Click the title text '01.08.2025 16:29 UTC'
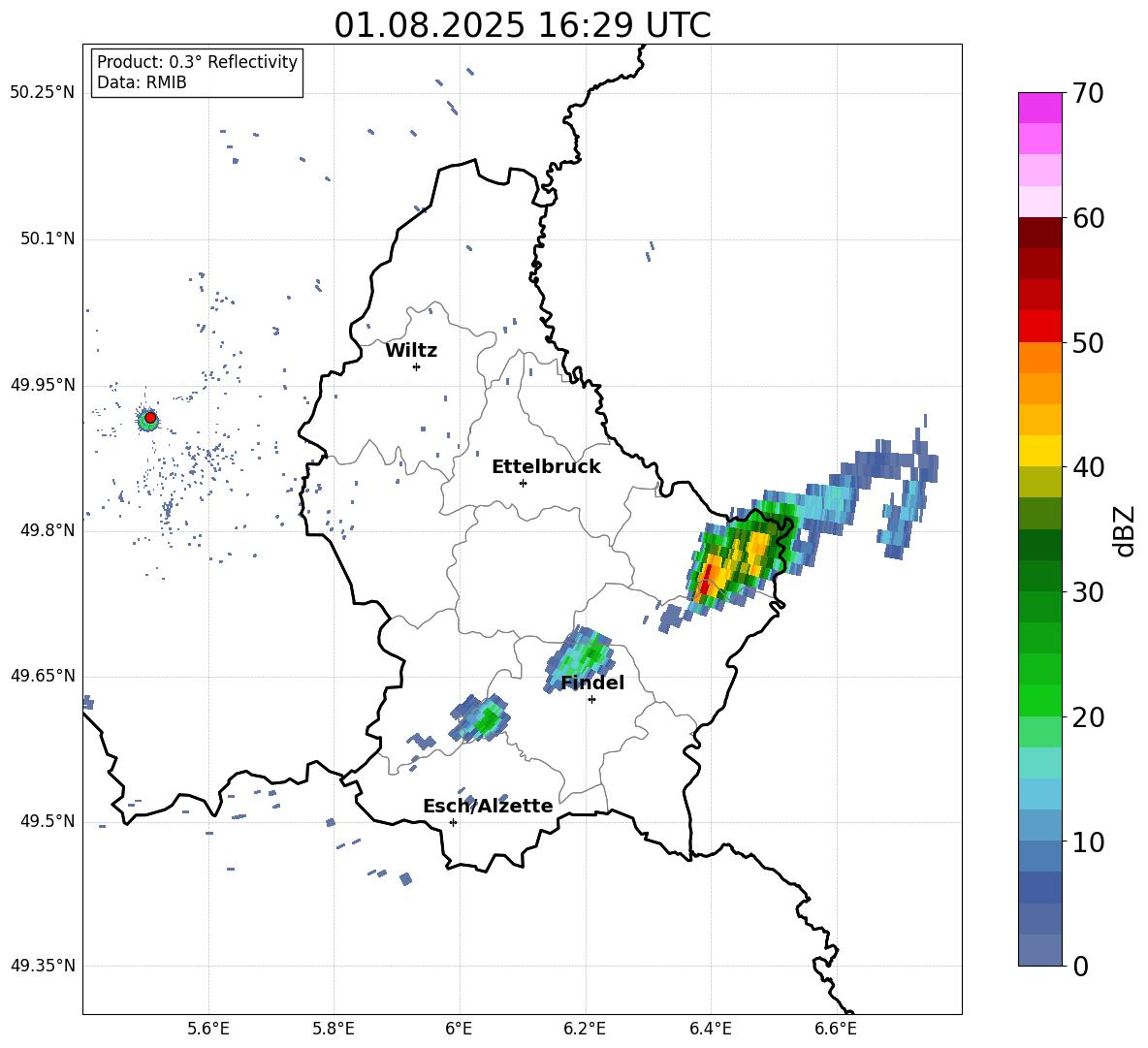This screenshot has height=1048, width=1148. pyautogui.click(x=522, y=25)
